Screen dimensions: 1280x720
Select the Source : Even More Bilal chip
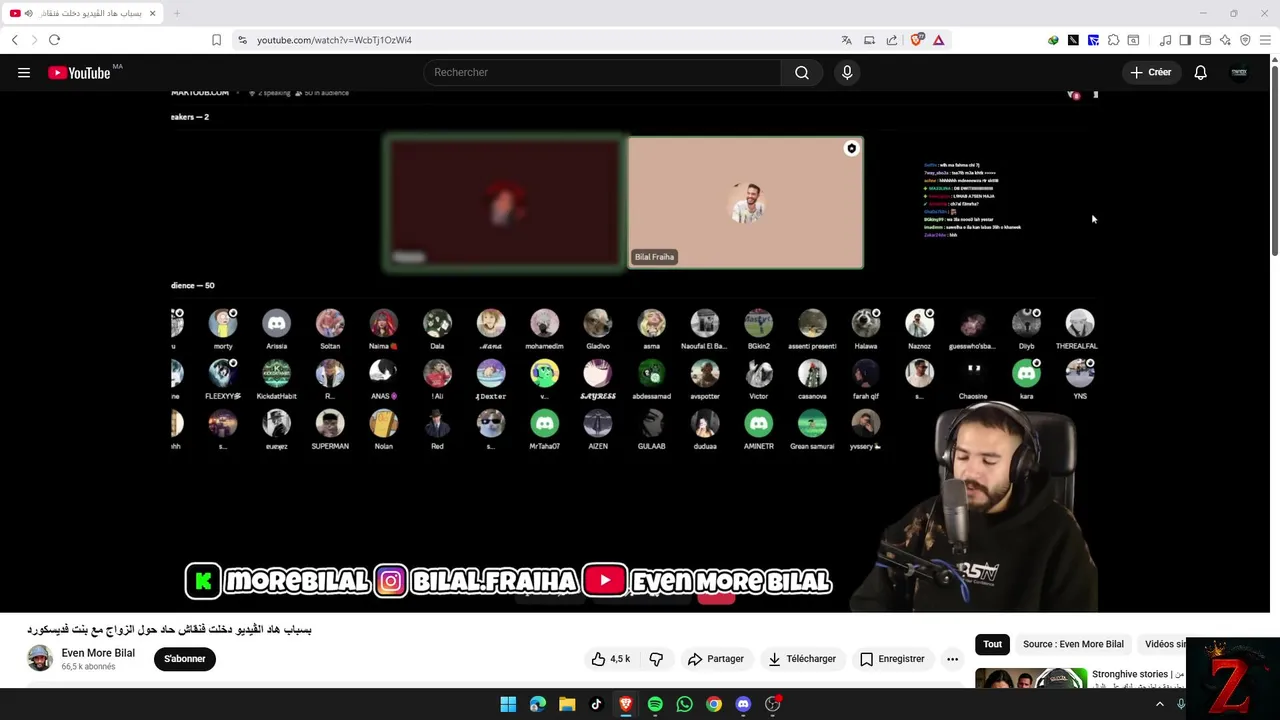tap(1073, 644)
